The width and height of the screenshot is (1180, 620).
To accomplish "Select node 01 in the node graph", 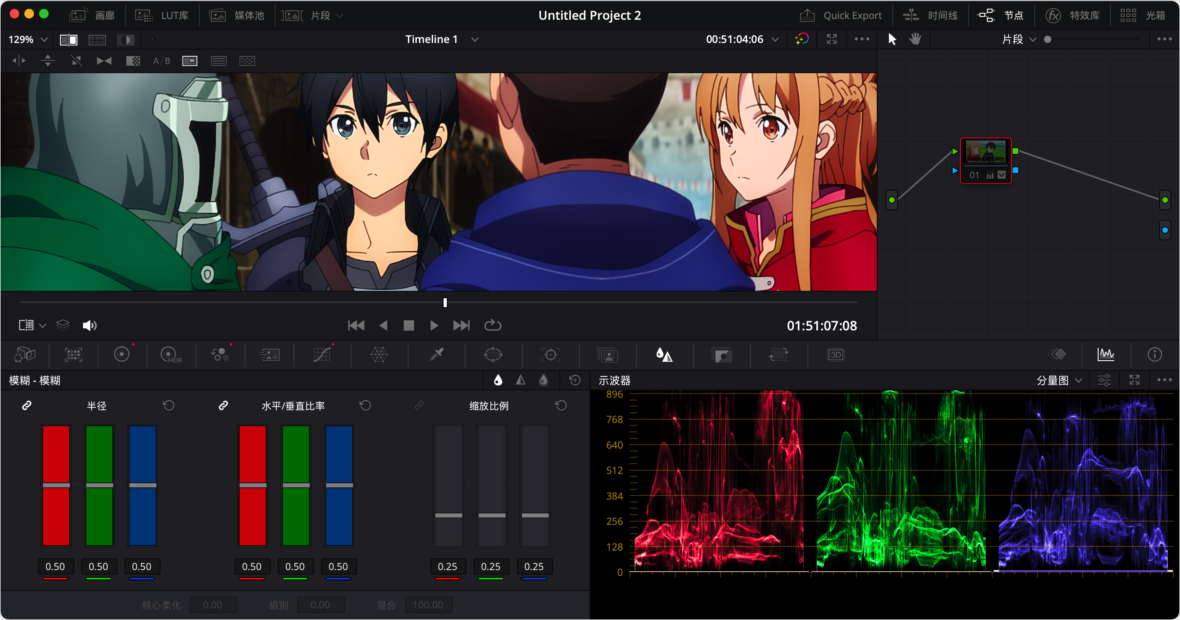I will pyautogui.click(x=986, y=160).
